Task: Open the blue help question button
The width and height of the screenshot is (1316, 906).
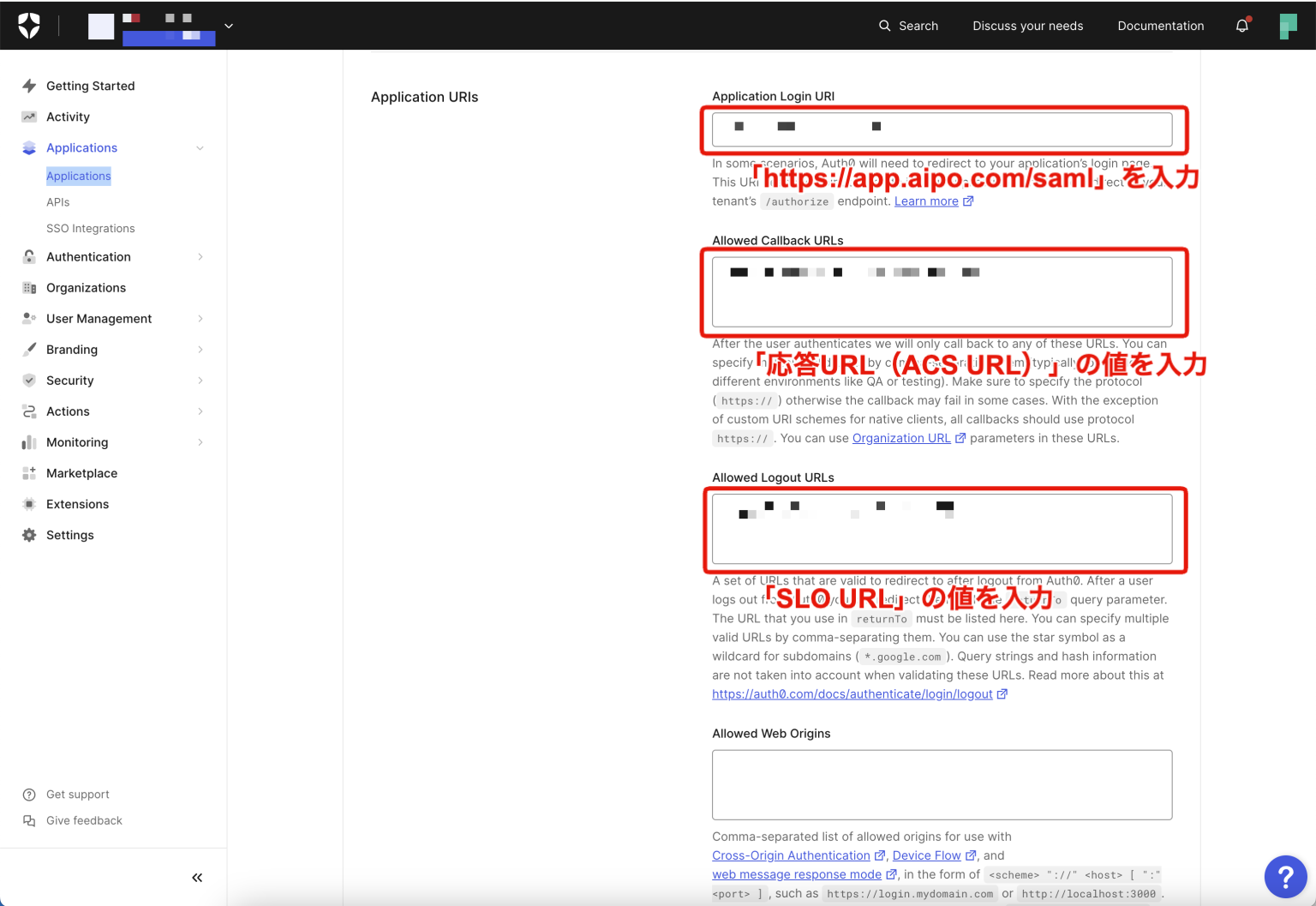Action: [x=1286, y=877]
